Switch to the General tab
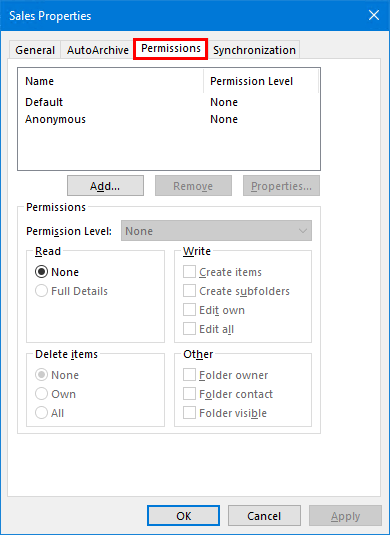Viewport: 390px width, 535px height. [x=35, y=50]
